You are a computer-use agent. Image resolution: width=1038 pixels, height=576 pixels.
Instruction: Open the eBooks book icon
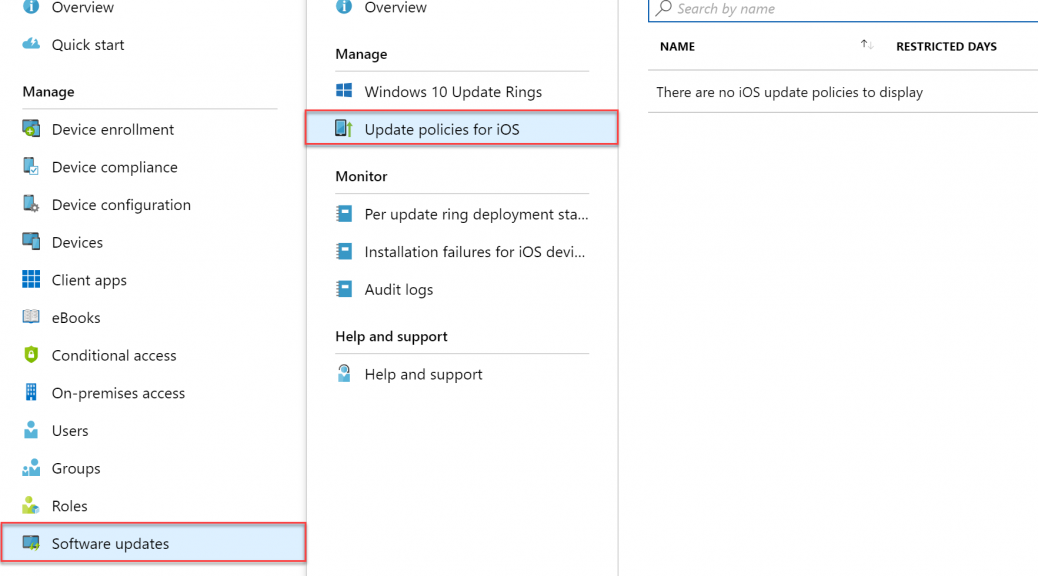(31, 316)
